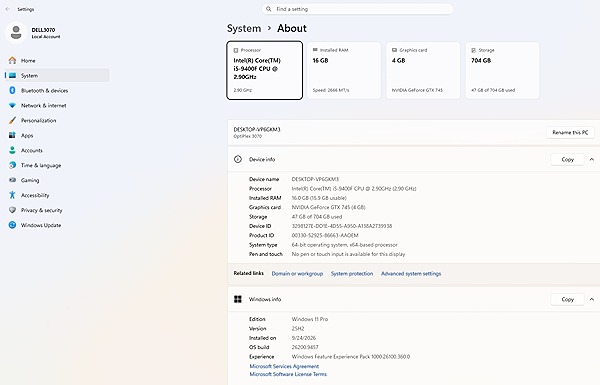Go to Personalization settings
The width and height of the screenshot is (600, 385).
click(x=57, y=120)
